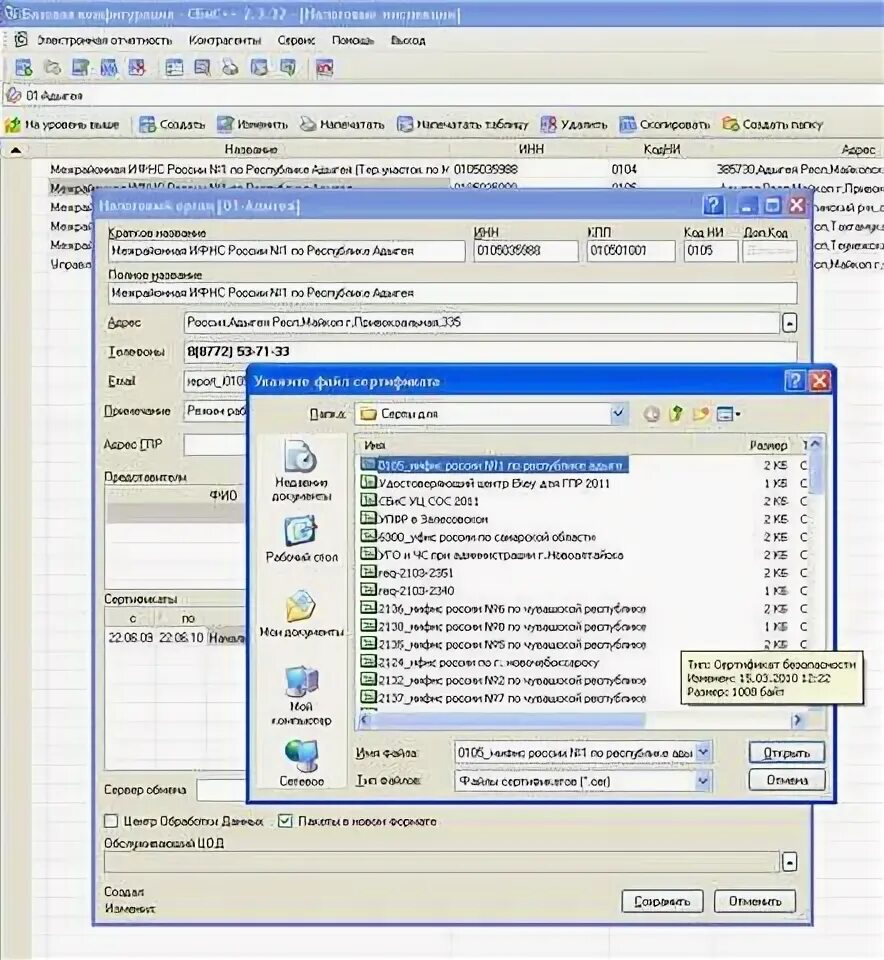
Task: Click the Изменить toolbar button
Action: [253, 125]
